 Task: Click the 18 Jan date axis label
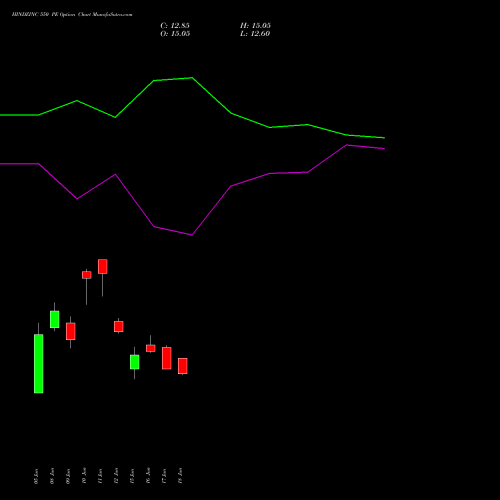(180, 476)
